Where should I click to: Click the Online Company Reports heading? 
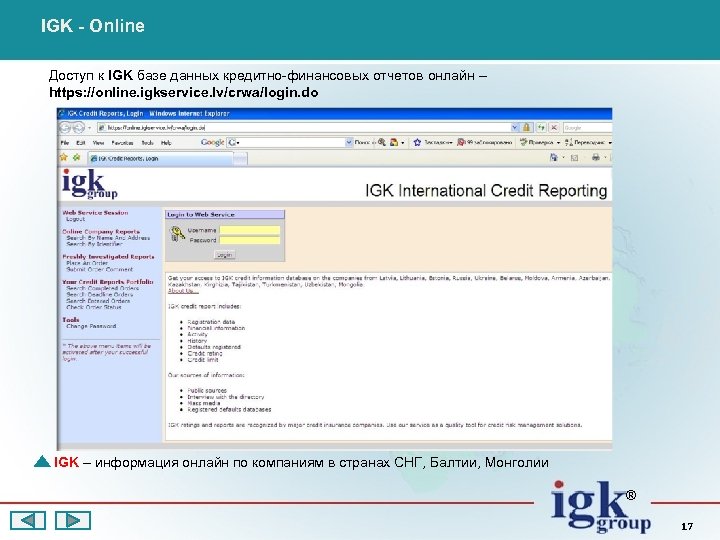pos(101,231)
